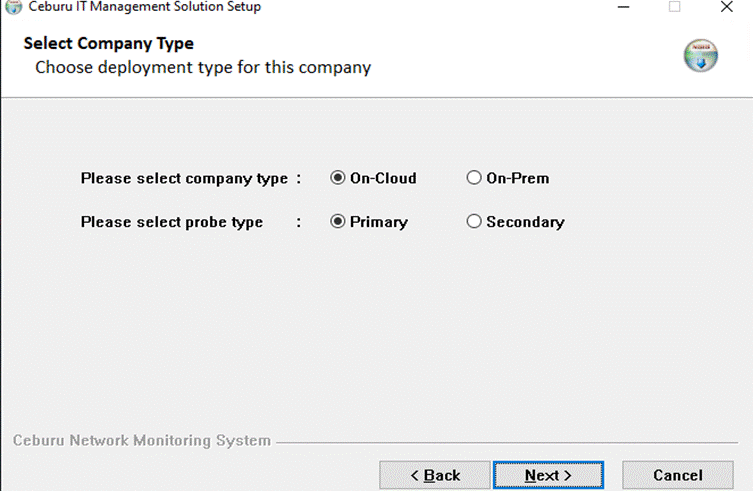The image size is (753, 491).
Task: Go to the next setup step
Action: (548, 475)
